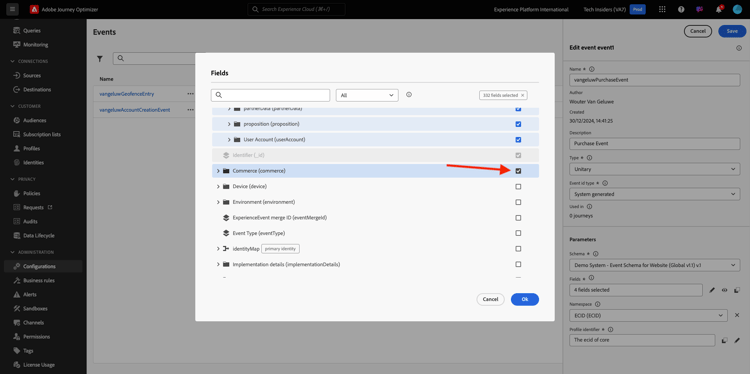Select Configurations in the sidebar
Screen dimensions: 750x374
point(43,266)
